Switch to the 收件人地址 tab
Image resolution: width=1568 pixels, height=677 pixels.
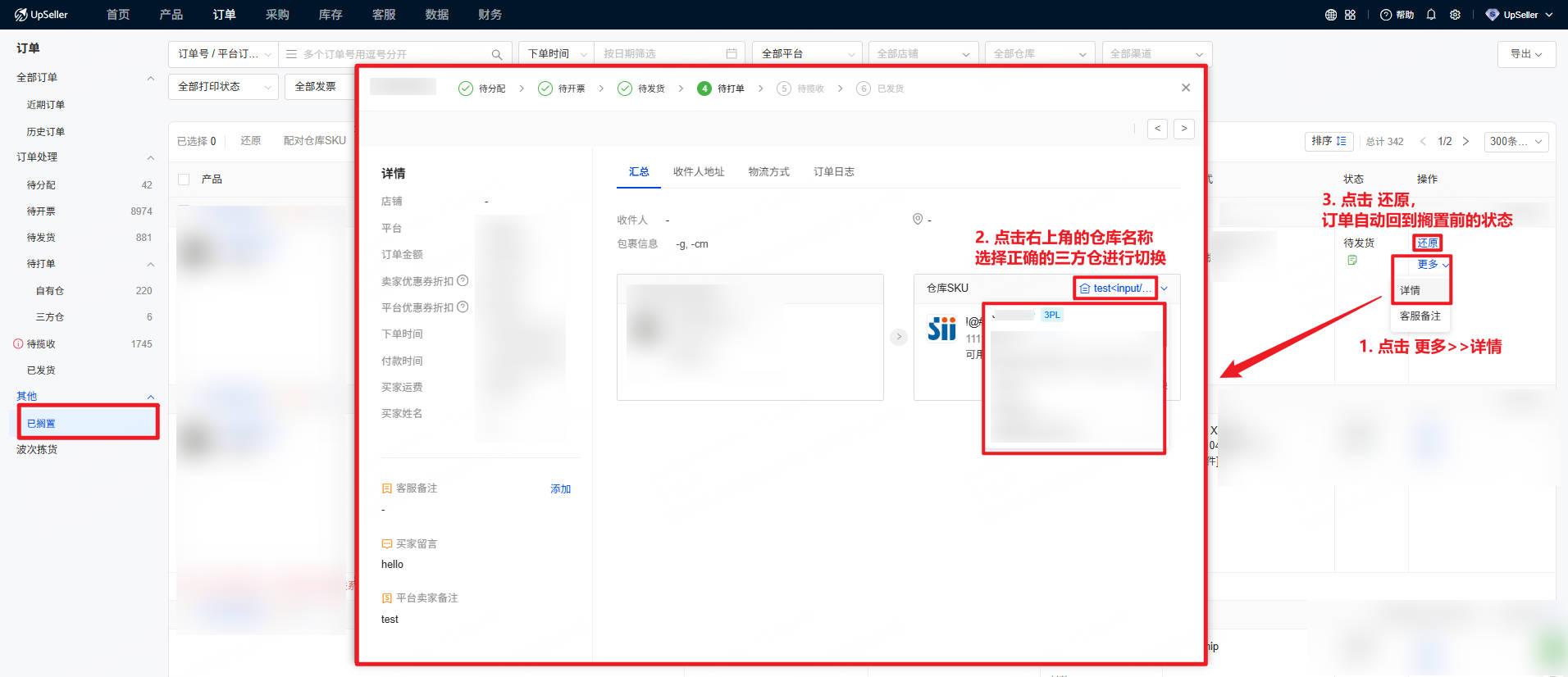coord(699,172)
